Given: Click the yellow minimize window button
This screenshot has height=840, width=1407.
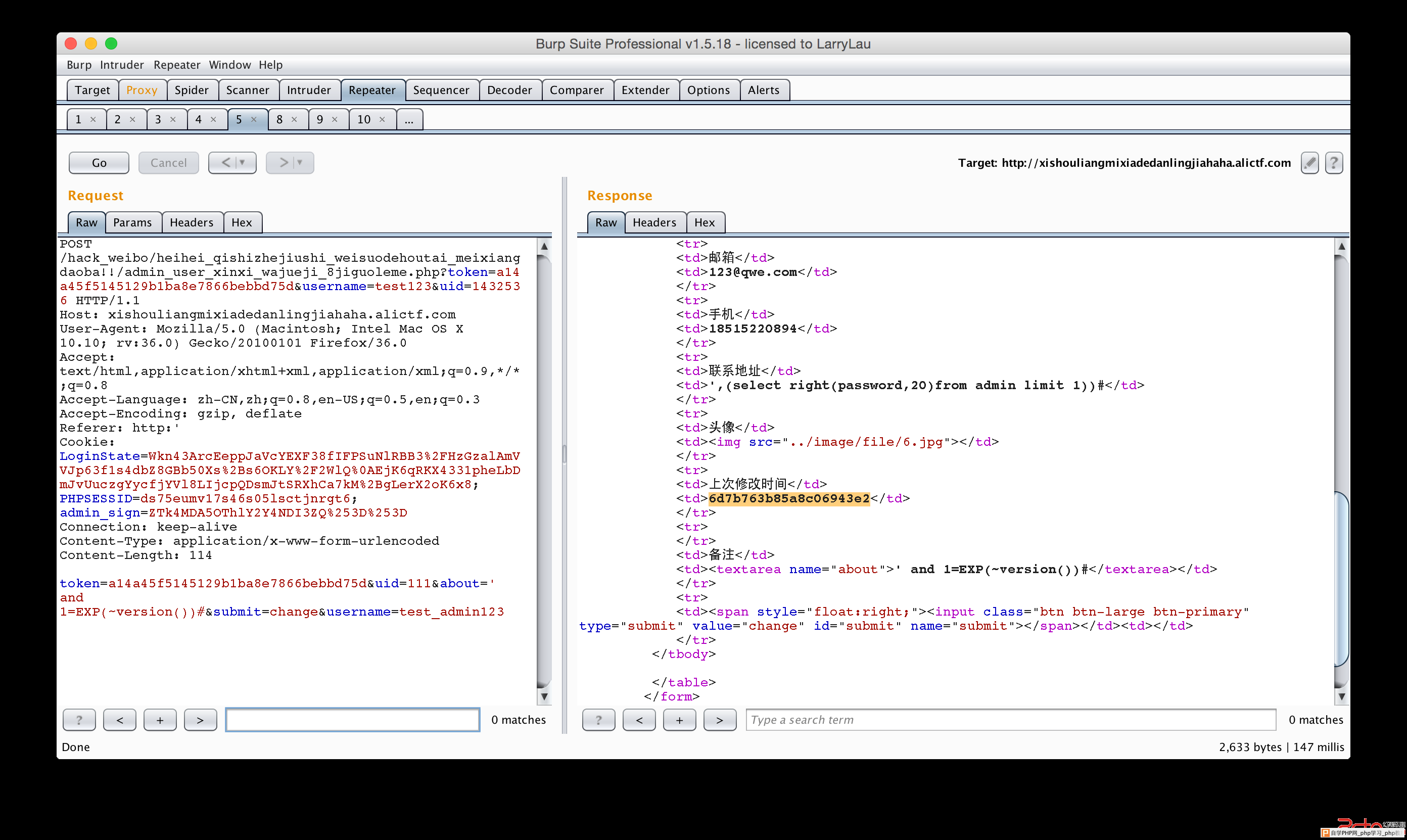Looking at the screenshot, I should click(x=91, y=43).
